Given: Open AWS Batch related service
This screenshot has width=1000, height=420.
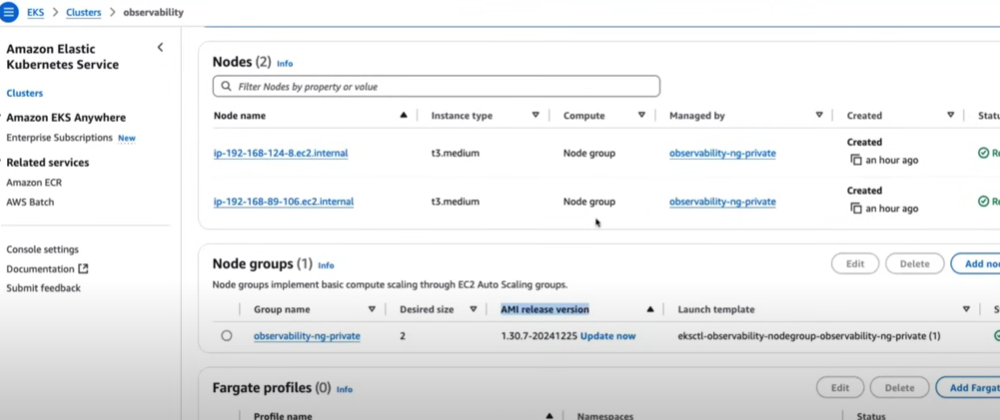Looking at the screenshot, I should coord(30,202).
